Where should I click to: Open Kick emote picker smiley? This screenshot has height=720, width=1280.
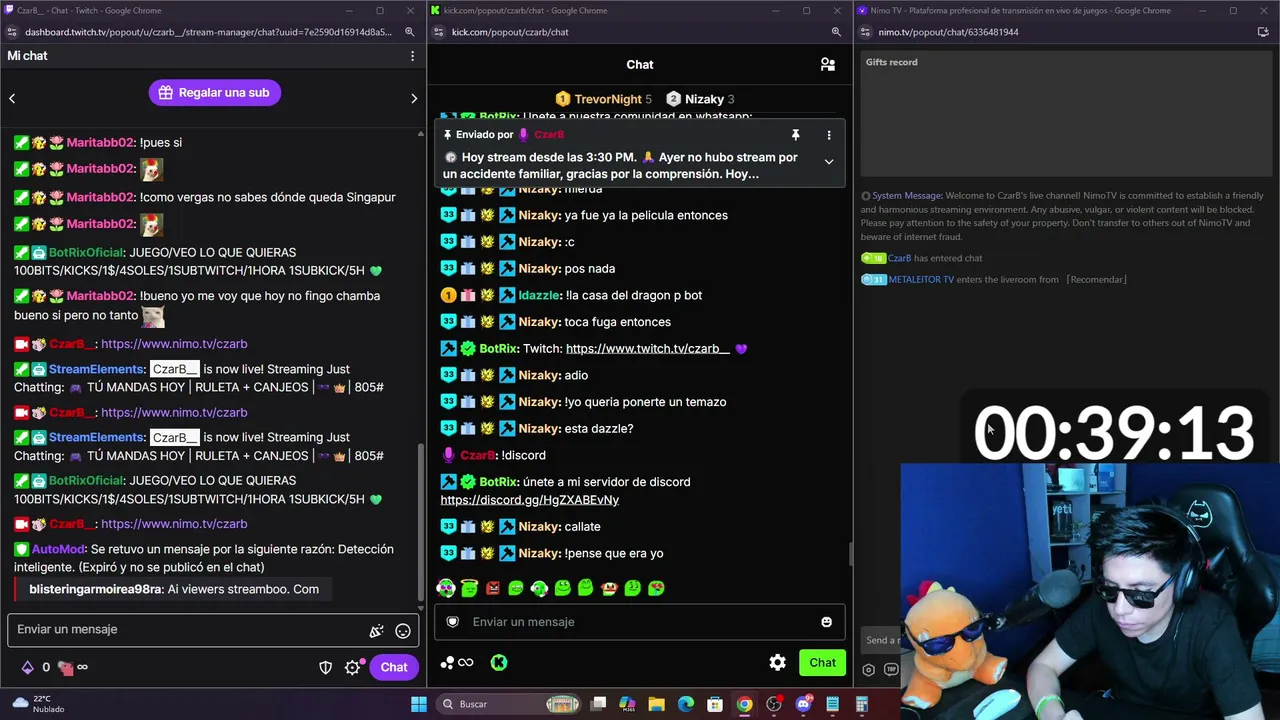click(x=826, y=622)
